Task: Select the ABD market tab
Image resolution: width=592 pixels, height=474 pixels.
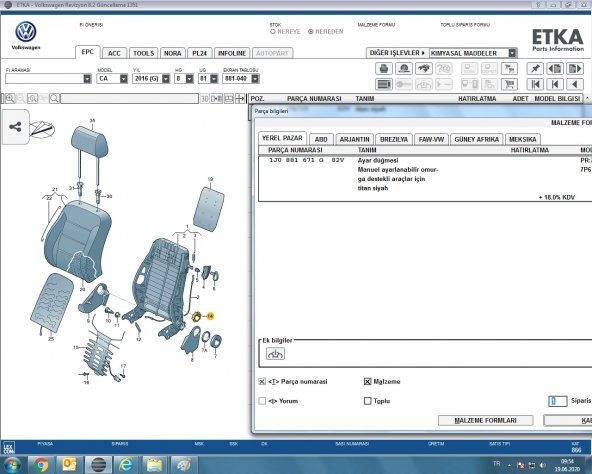Action: (321, 139)
